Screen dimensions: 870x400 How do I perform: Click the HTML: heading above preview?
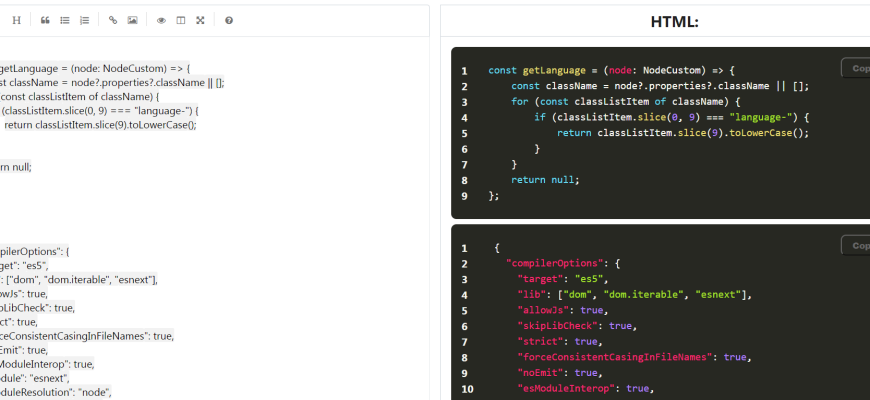pyautogui.click(x=674, y=21)
